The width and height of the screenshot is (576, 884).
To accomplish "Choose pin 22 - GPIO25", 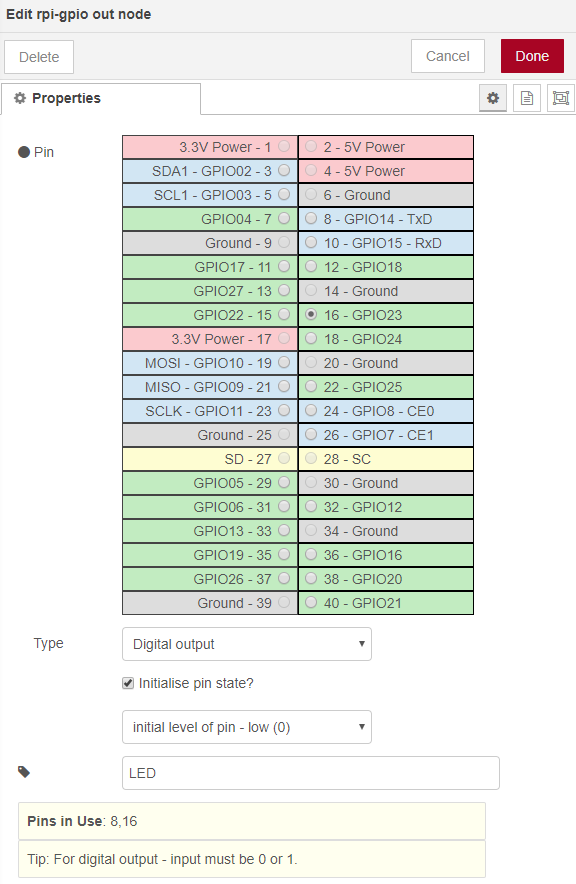I will 311,386.
